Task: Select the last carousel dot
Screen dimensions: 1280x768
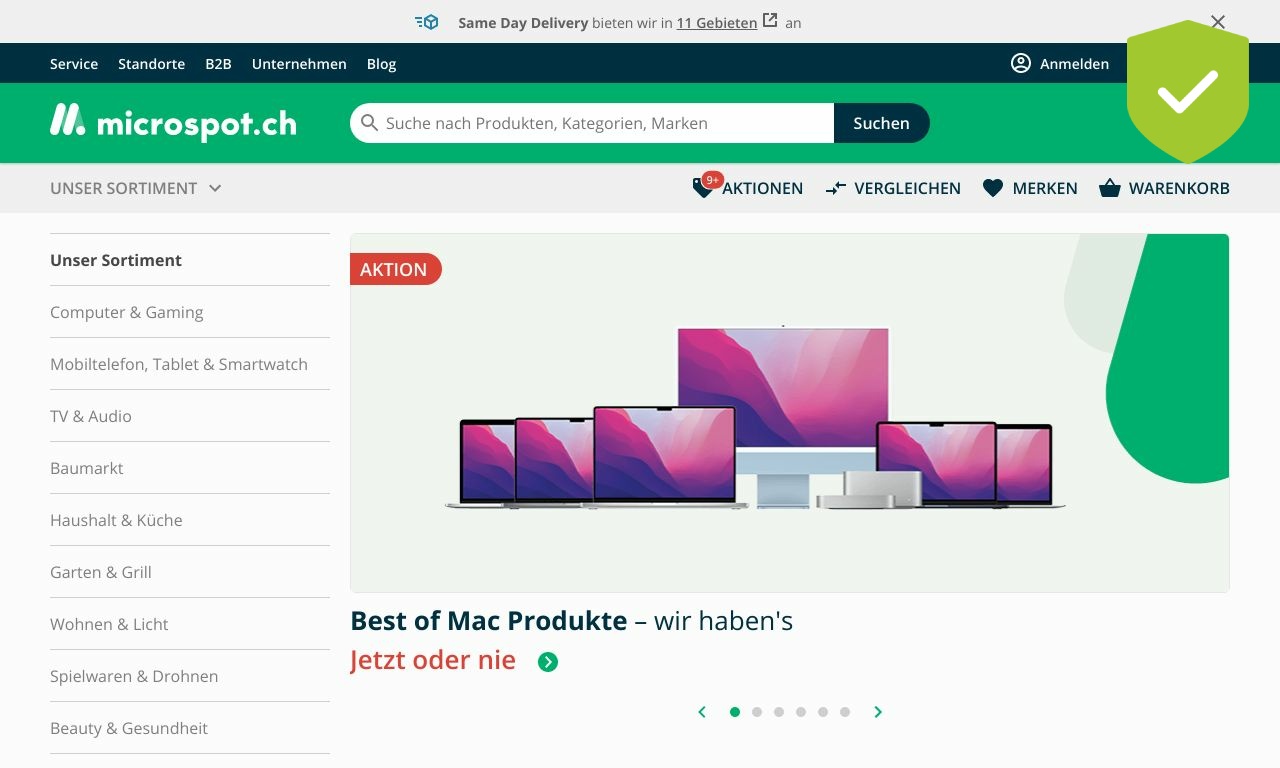Action: pos(845,712)
